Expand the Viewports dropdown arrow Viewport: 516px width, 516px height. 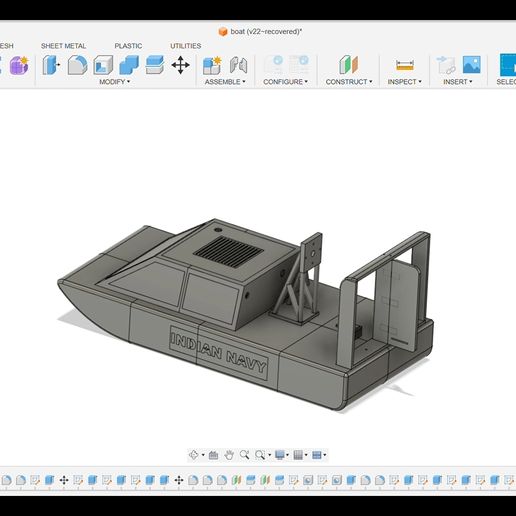(325, 455)
